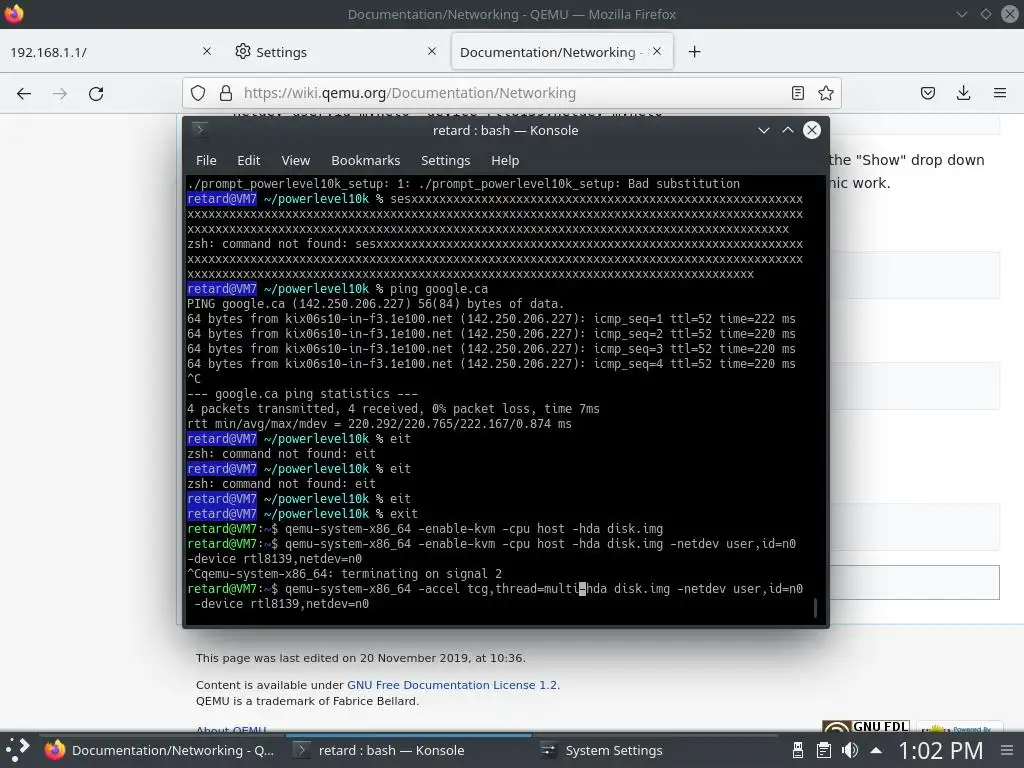Open the Pocket save button
This screenshot has width=1024, height=768.
[x=927, y=93]
